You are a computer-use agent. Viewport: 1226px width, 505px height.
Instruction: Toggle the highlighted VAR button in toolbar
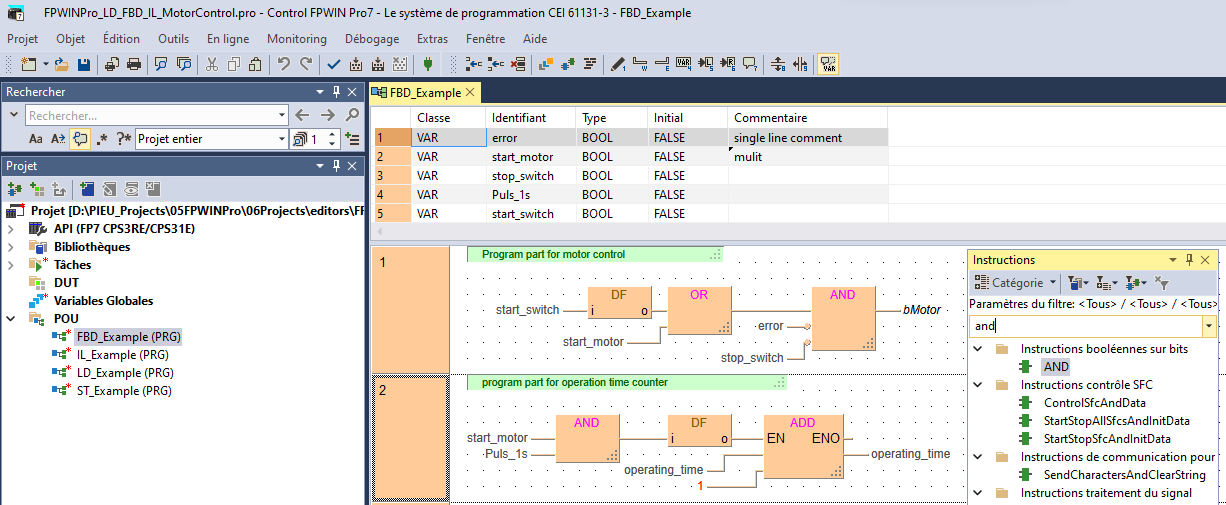point(828,65)
